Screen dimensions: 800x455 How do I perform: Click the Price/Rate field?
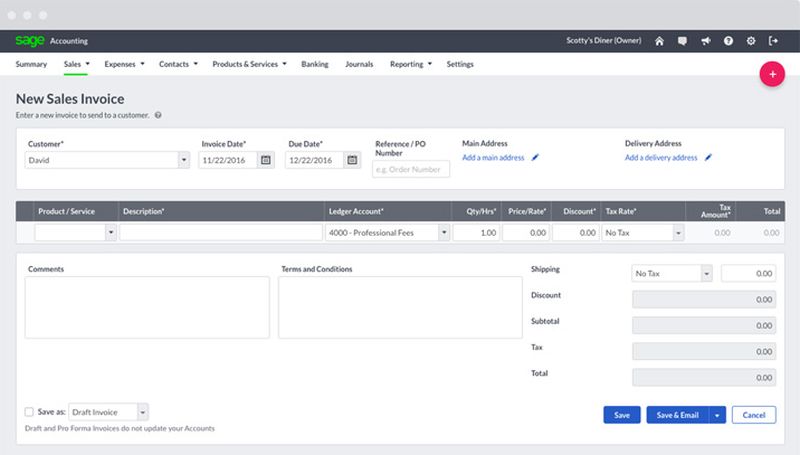click(x=526, y=233)
